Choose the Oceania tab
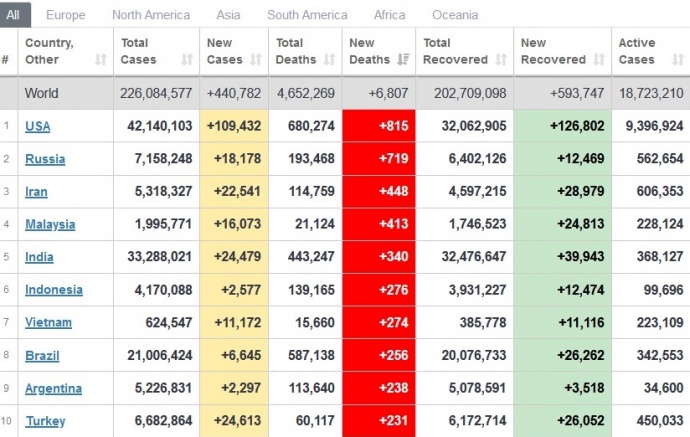 pos(455,15)
